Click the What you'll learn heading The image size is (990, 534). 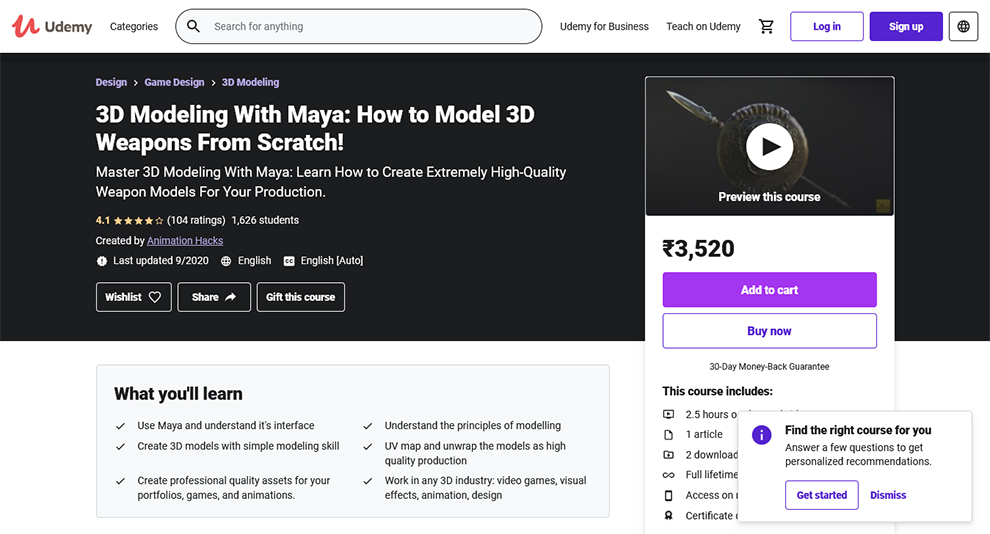click(x=178, y=394)
